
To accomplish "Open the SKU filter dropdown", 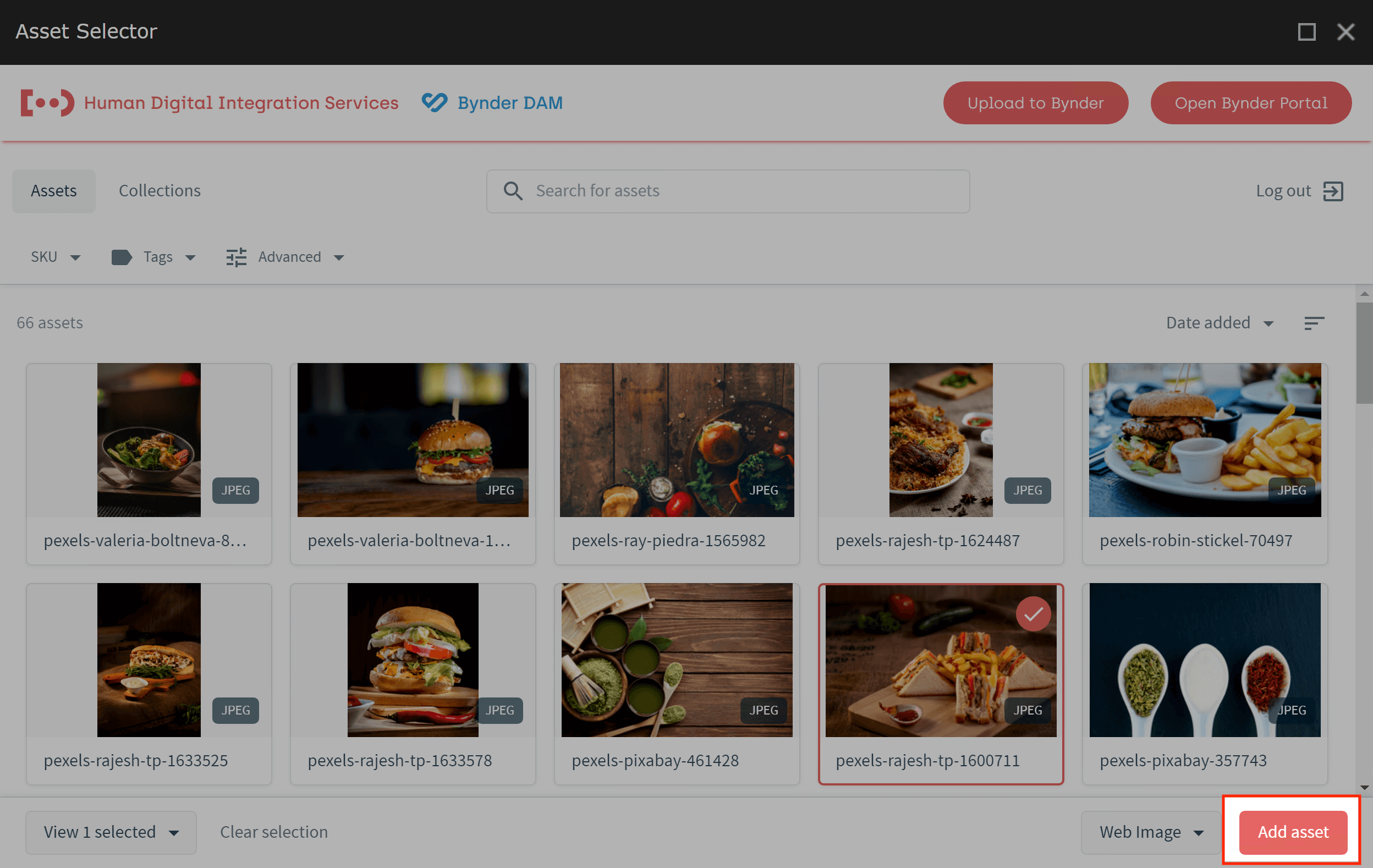I will [56, 257].
